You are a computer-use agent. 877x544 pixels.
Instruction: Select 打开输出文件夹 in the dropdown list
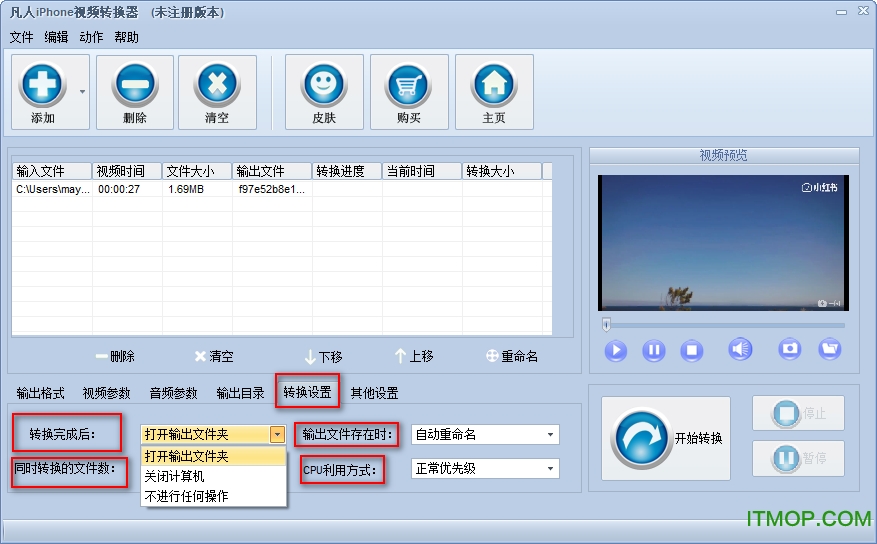(x=213, y=456)
